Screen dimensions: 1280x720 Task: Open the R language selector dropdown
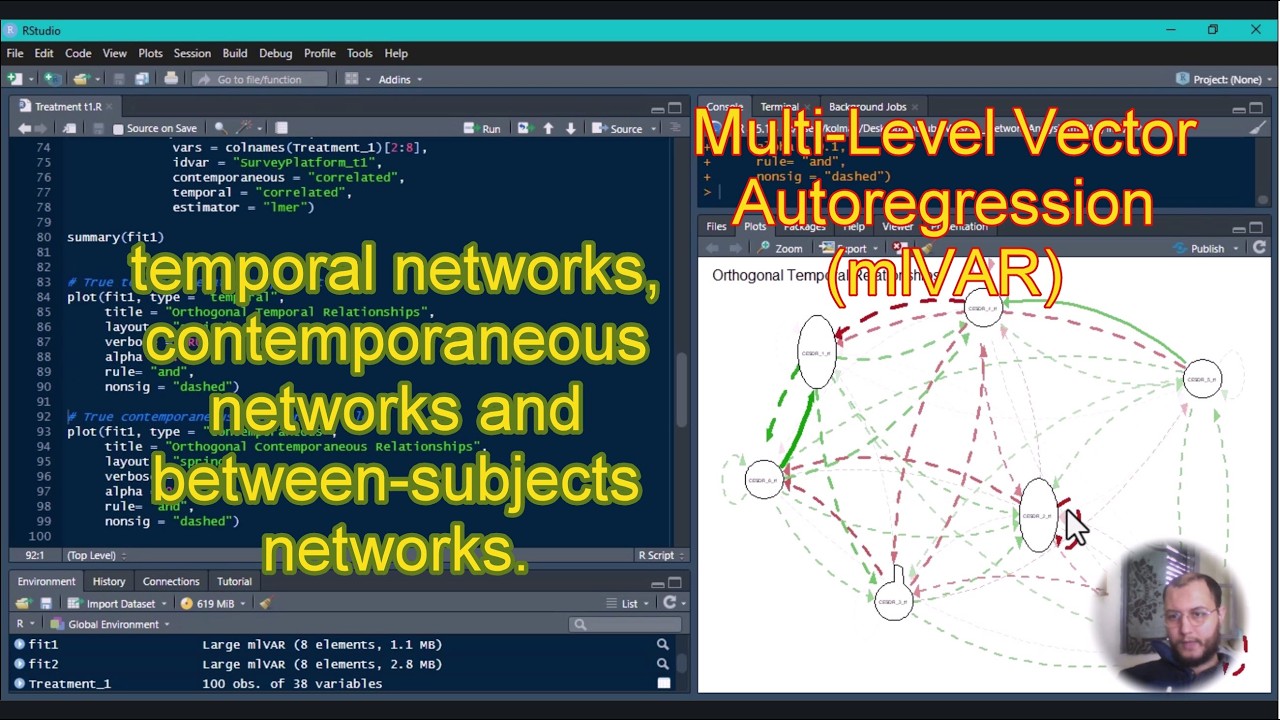point(24,624)
